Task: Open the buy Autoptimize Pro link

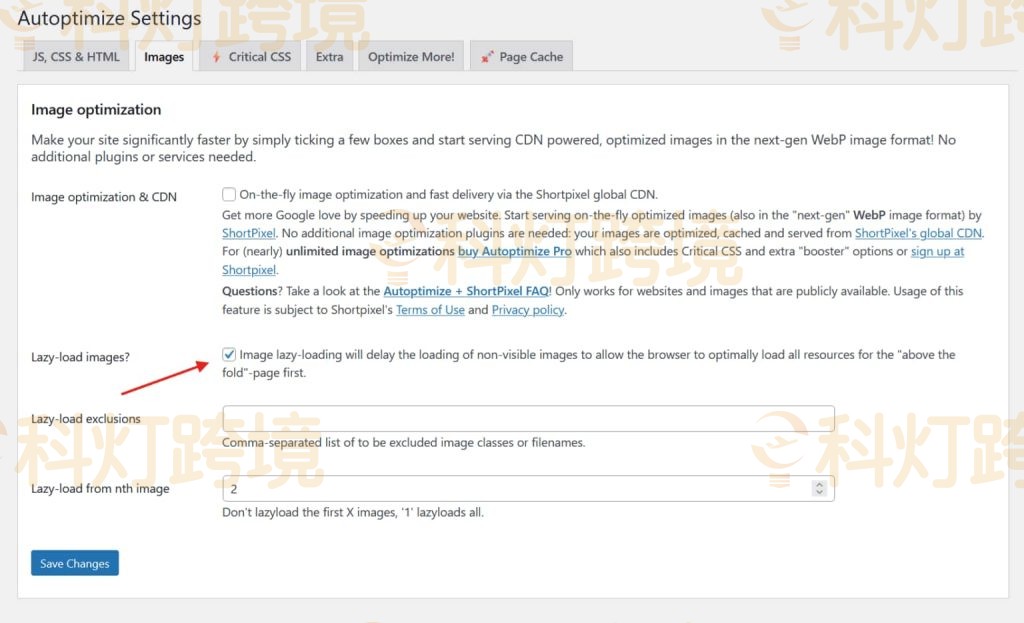Action: coord(515,251)
